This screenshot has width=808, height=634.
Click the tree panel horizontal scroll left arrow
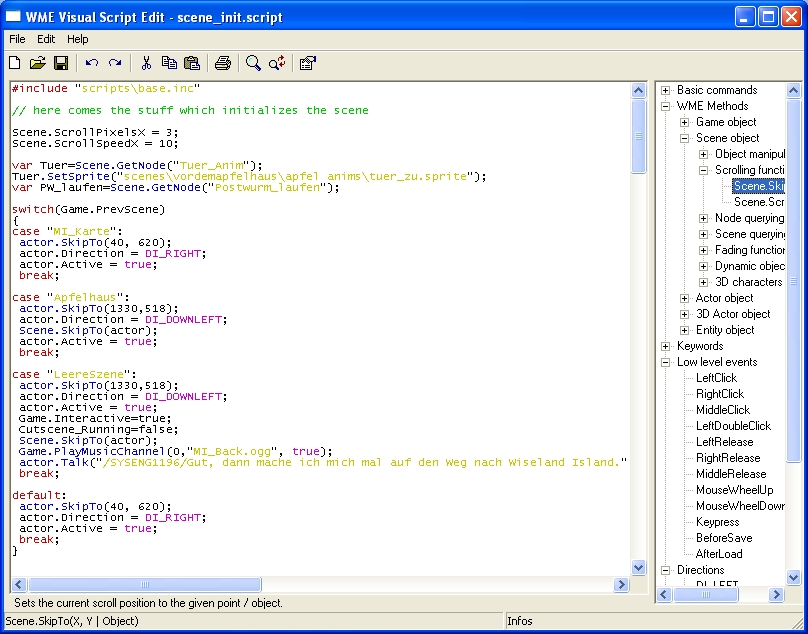tap(664, 595)
